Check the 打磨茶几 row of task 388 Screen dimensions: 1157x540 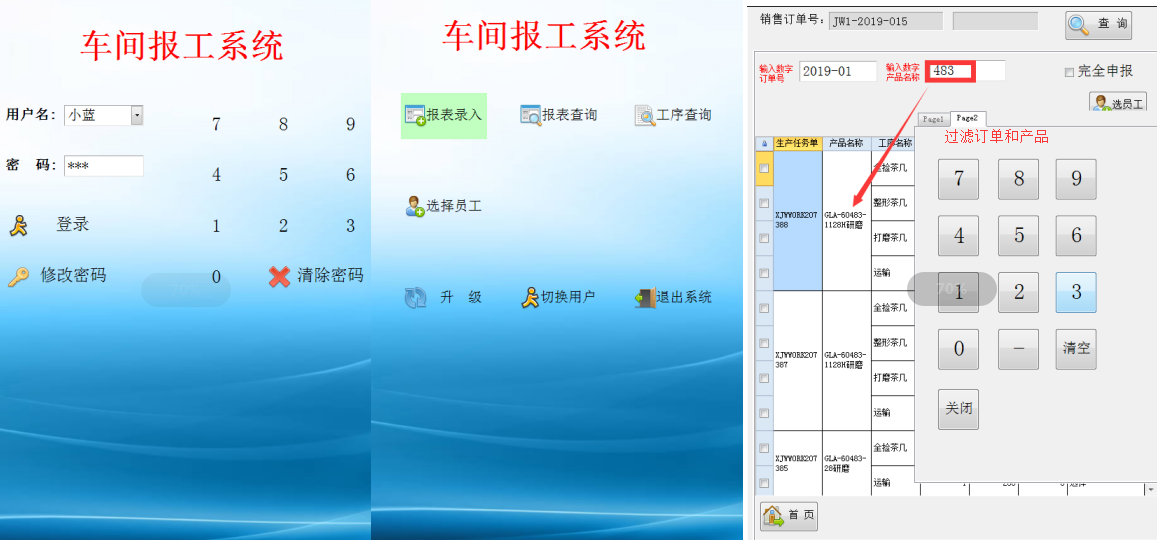(x=764, y=238)
